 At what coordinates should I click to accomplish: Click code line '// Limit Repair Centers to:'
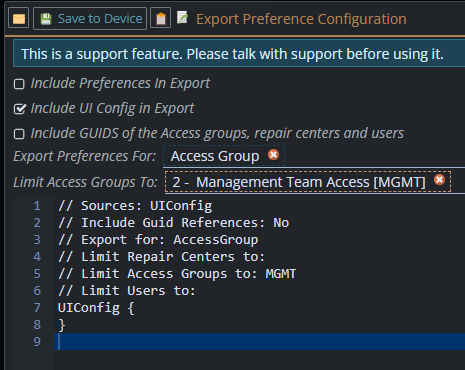pyautogui.click(x=161, y=257)
